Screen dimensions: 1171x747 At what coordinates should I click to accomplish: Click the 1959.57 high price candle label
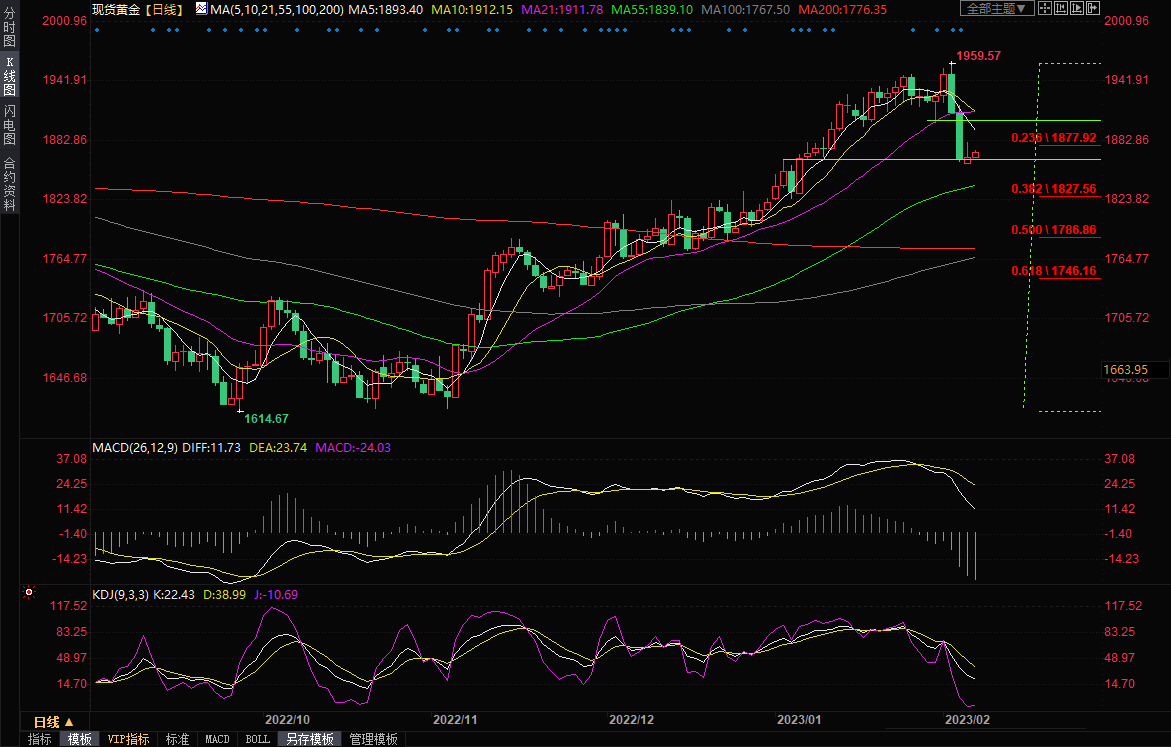977,56
